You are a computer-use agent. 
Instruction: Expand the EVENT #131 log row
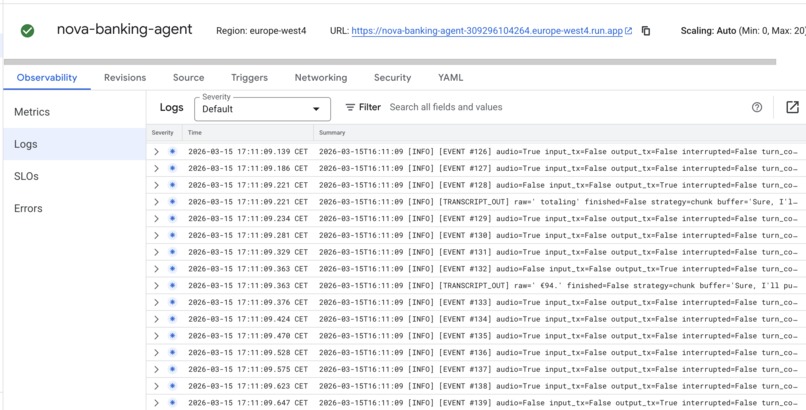click(156, 252)
